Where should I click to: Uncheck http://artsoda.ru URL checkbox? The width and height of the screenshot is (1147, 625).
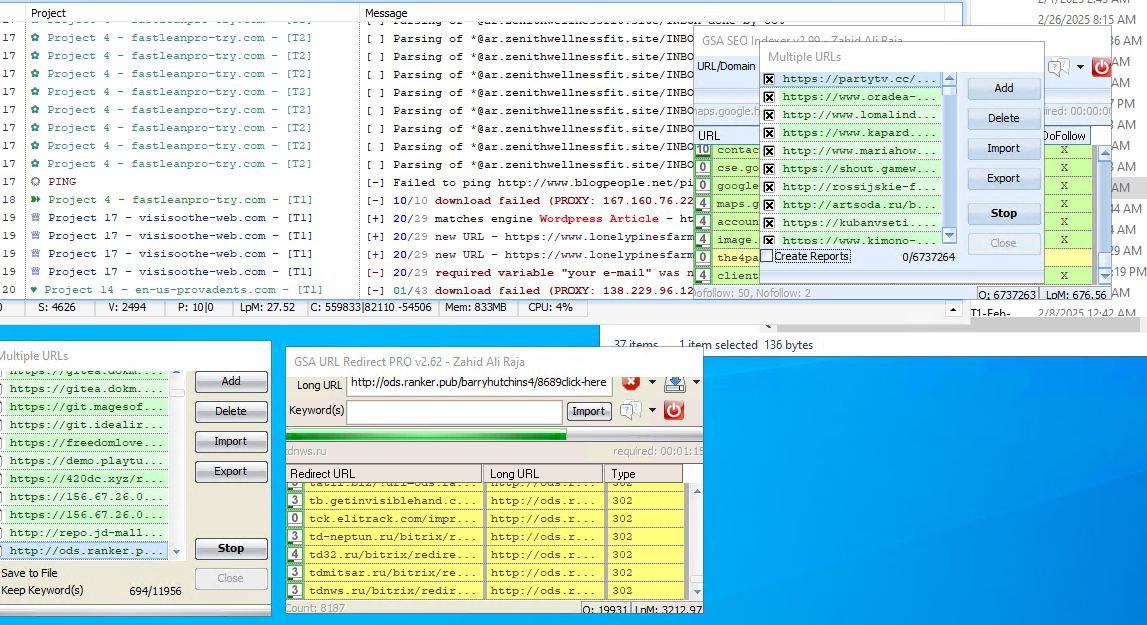[x=769, y=205]
